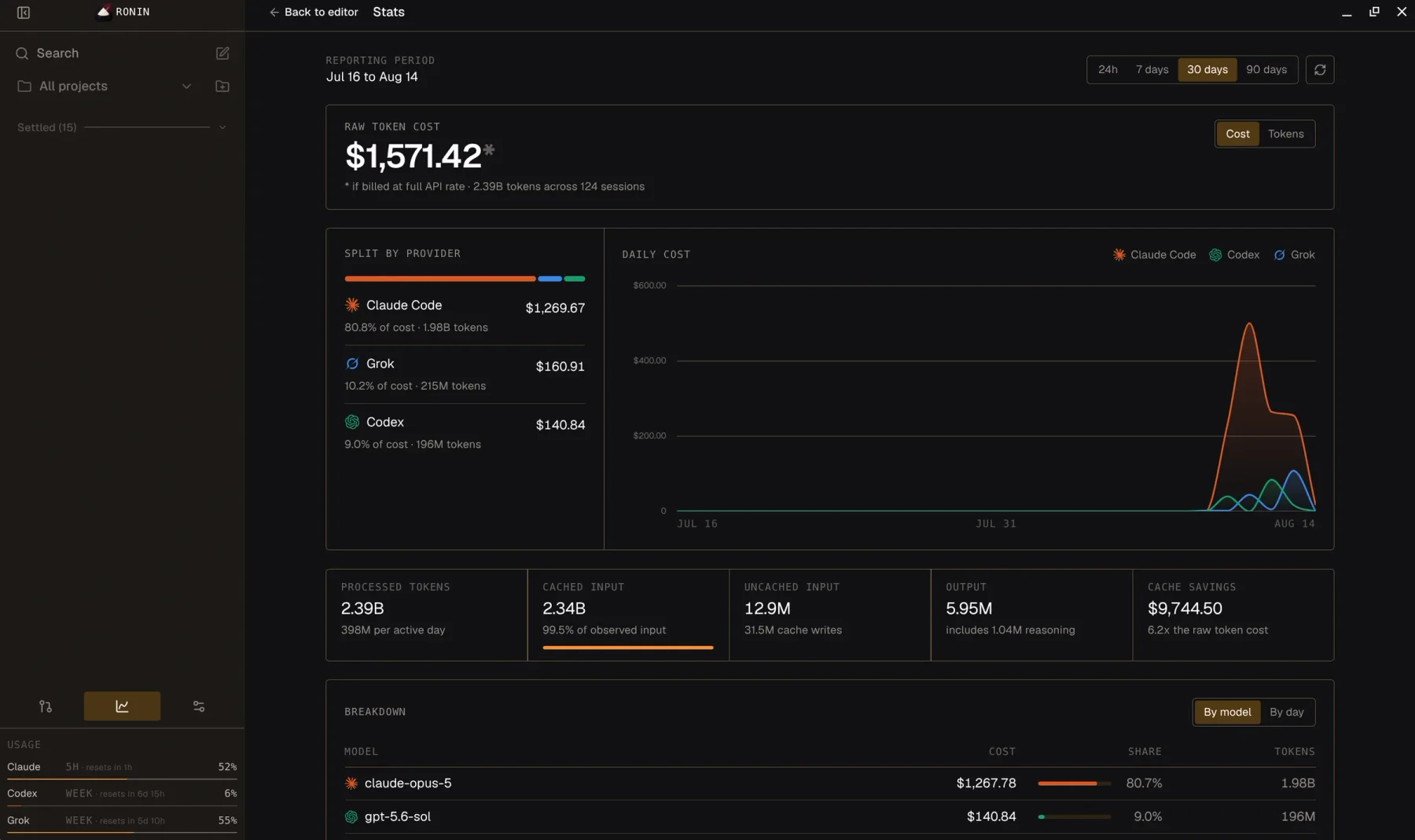Image resolution: width=1415 pixels, height=840 pixels.
Task: Click the gpt-5.6-sol model name
Action: (x=398, y=817)
